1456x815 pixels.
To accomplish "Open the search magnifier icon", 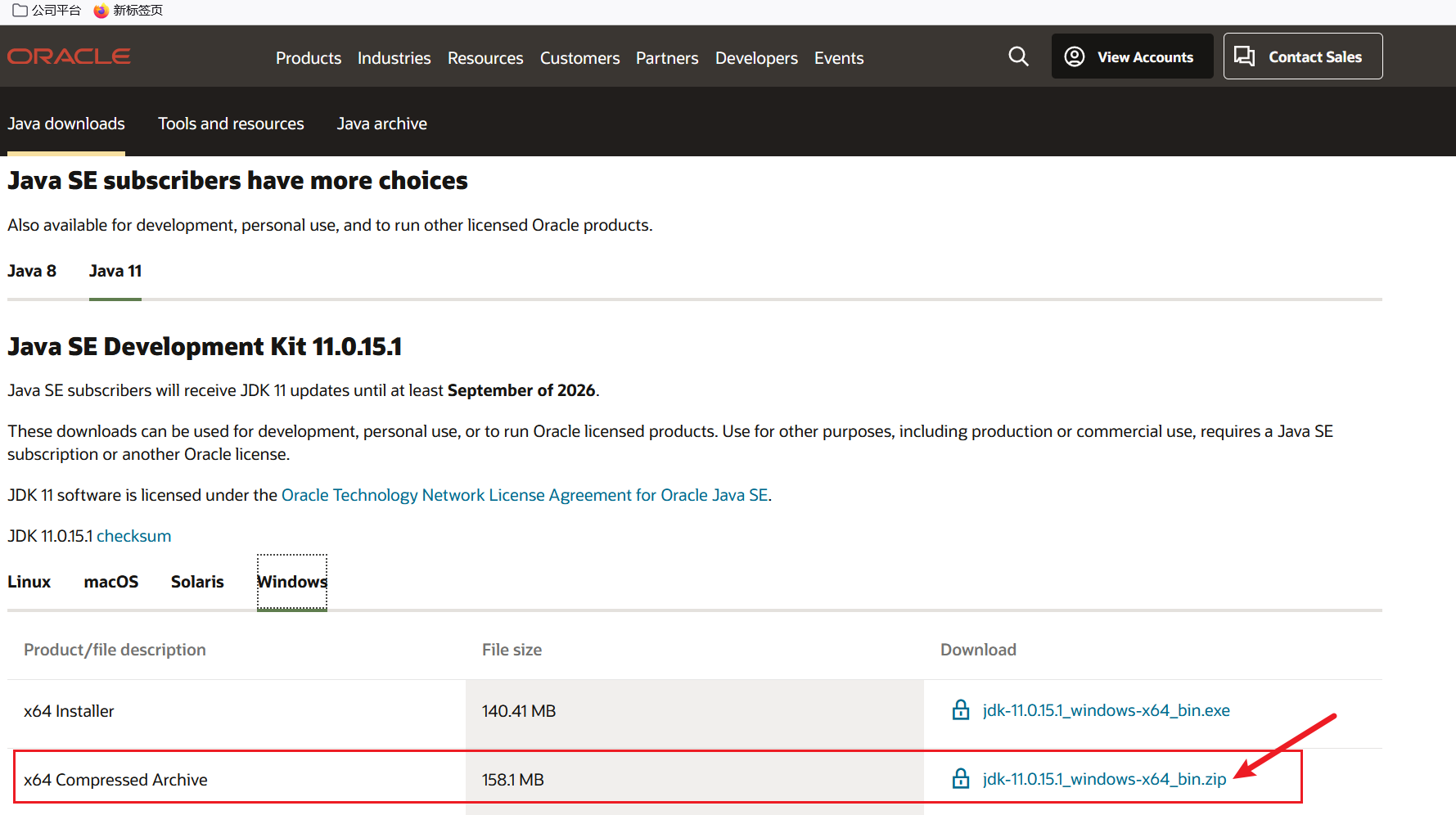I will 1018,56.
